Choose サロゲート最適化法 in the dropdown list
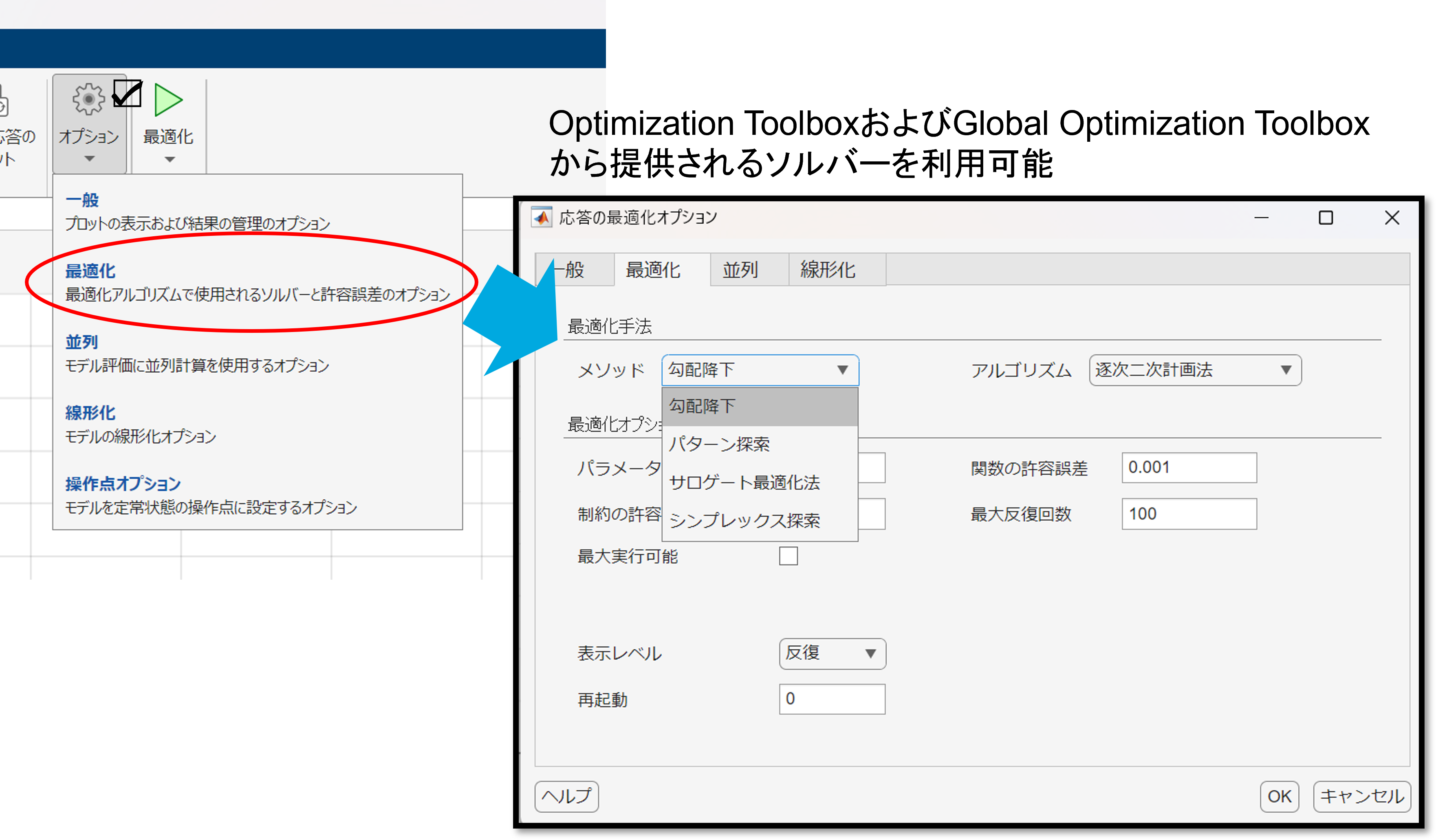This screenshot has height=840, width=1436. pyautogui.click(x=744, y=482)
